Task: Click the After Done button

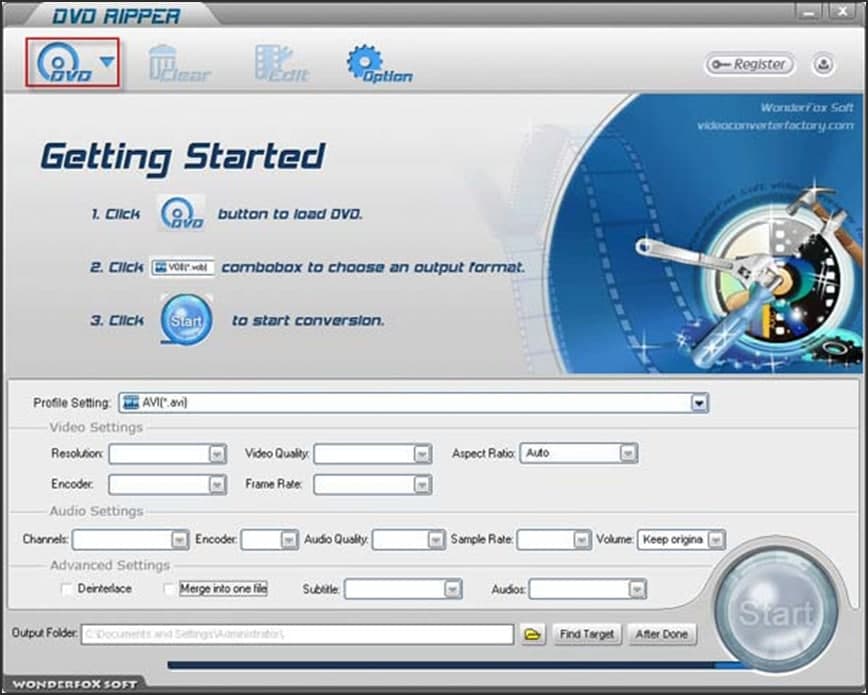Action: coord(662,633)
